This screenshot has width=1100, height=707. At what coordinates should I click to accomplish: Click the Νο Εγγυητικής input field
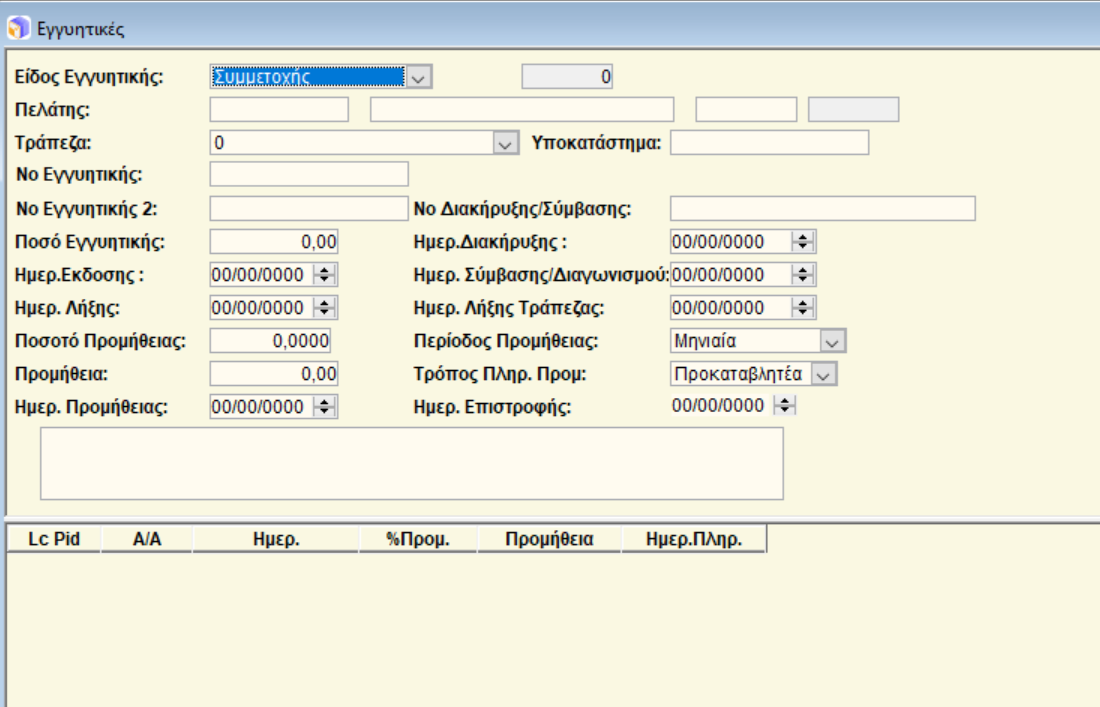[x=309, y=175]
